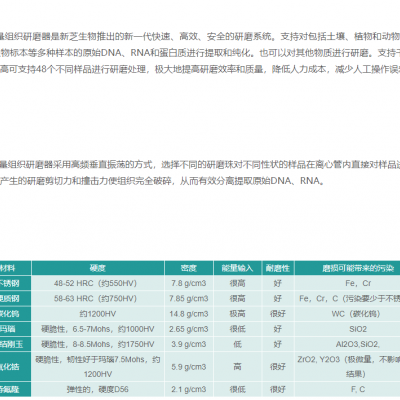Click the line mentioning 新一代快速、高效、安全的研磨系统

200,36
